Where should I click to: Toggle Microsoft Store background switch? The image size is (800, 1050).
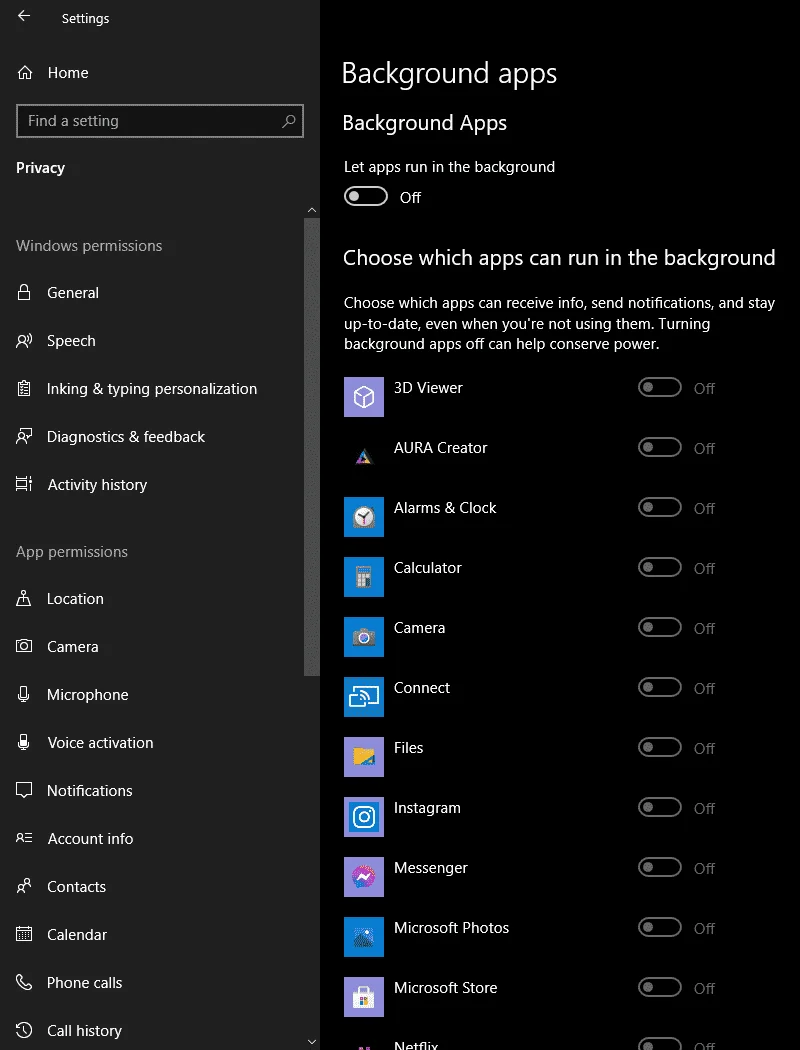tap(659, 987)
